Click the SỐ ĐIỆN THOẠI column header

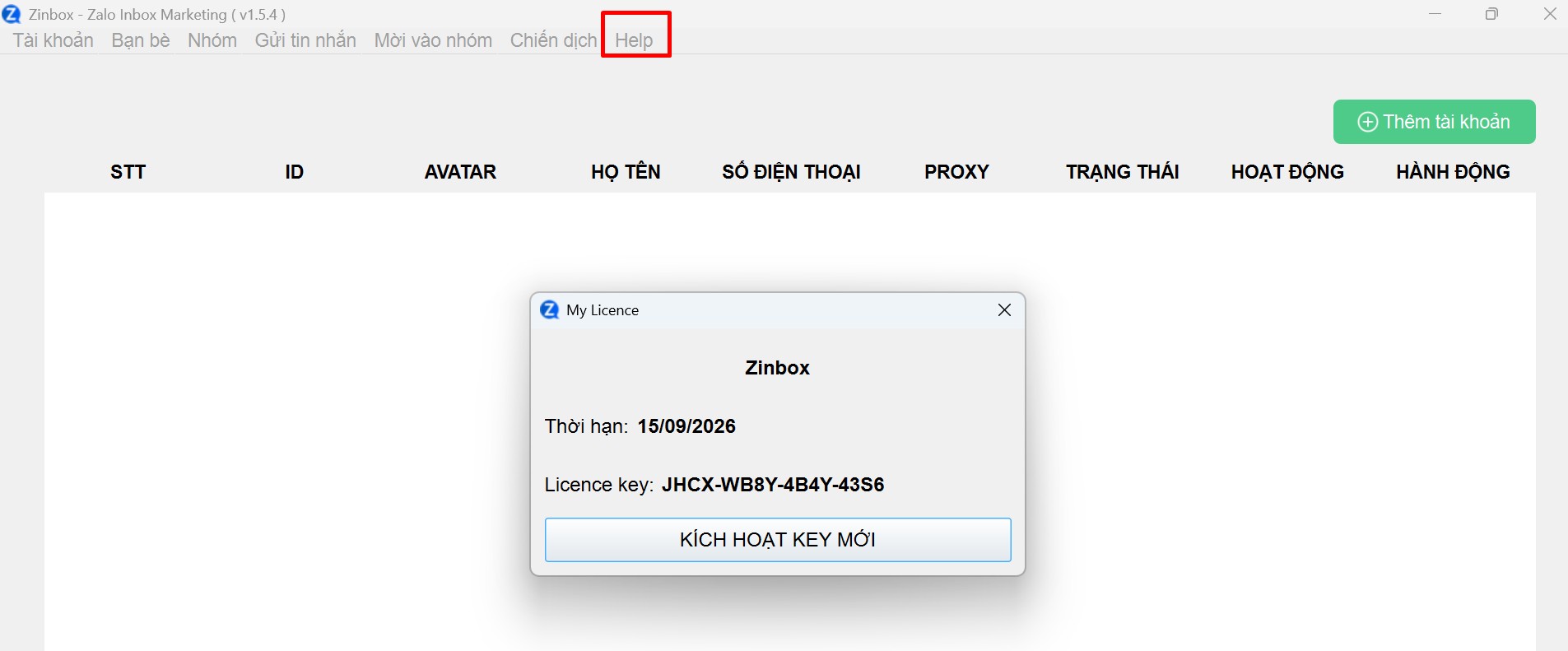(791, 172)
